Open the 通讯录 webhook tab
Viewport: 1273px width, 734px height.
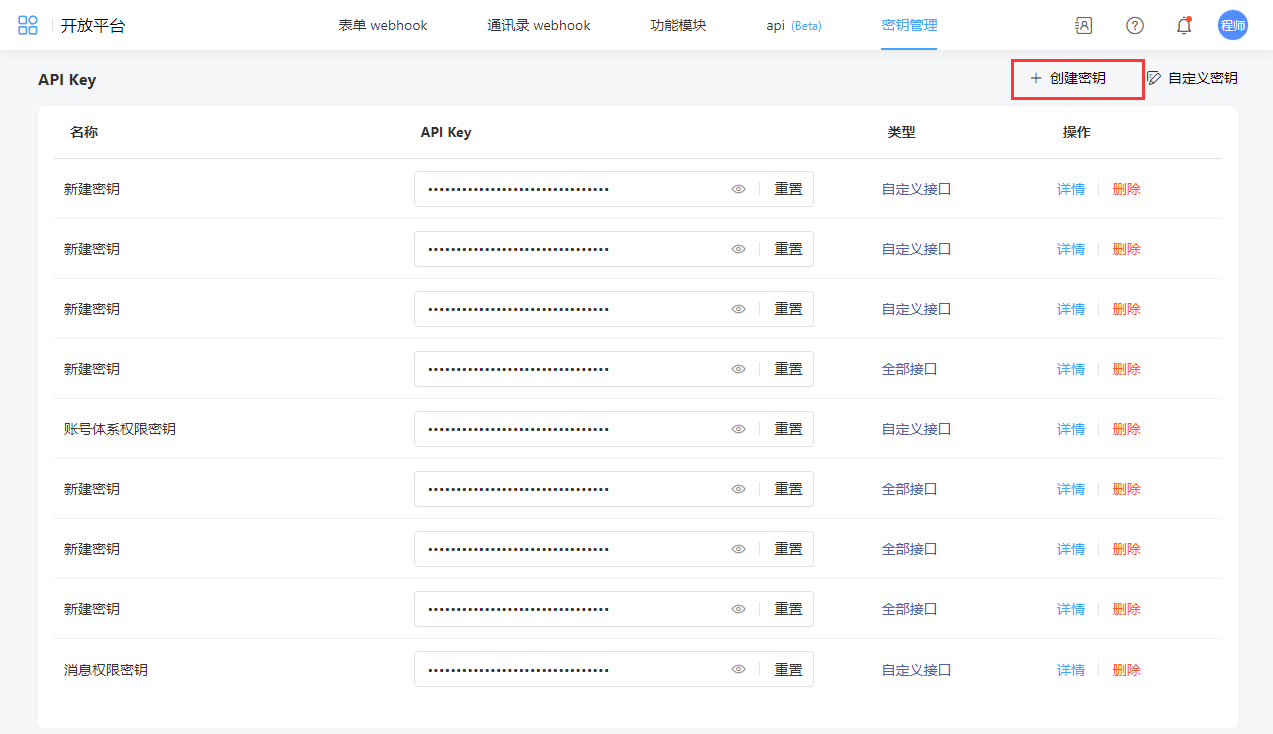pos(538,25)
